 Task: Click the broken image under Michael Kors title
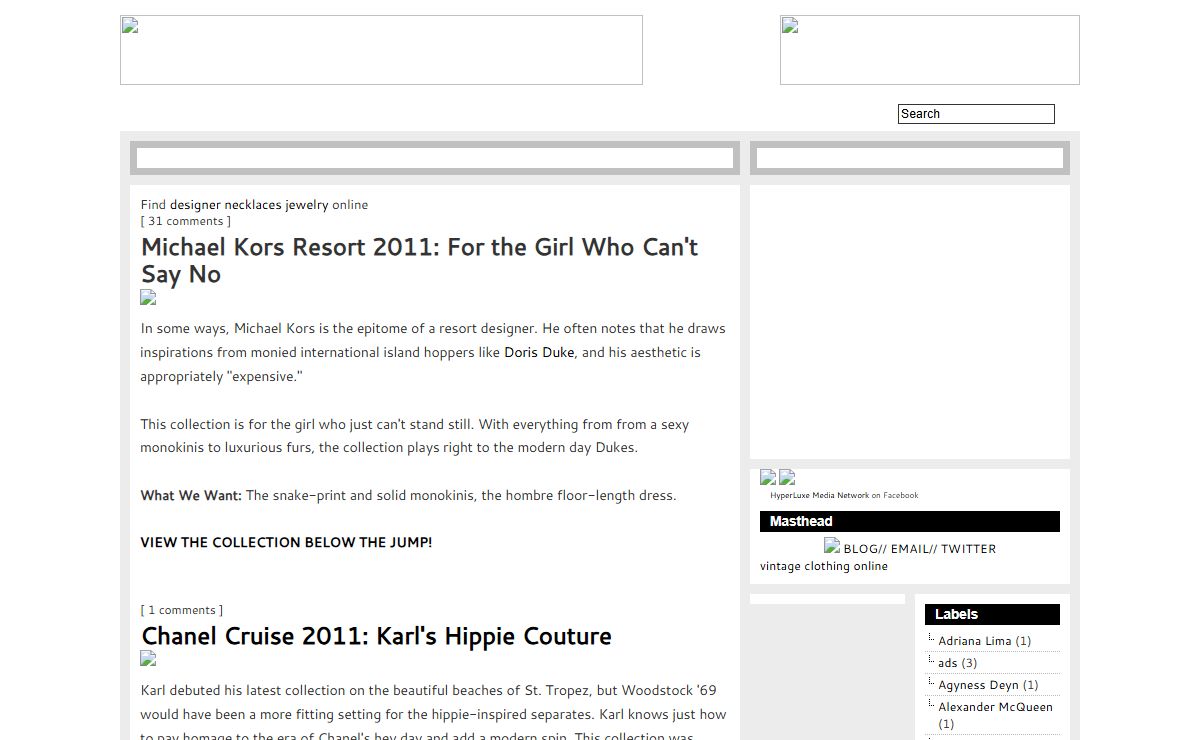click(148, 297)
